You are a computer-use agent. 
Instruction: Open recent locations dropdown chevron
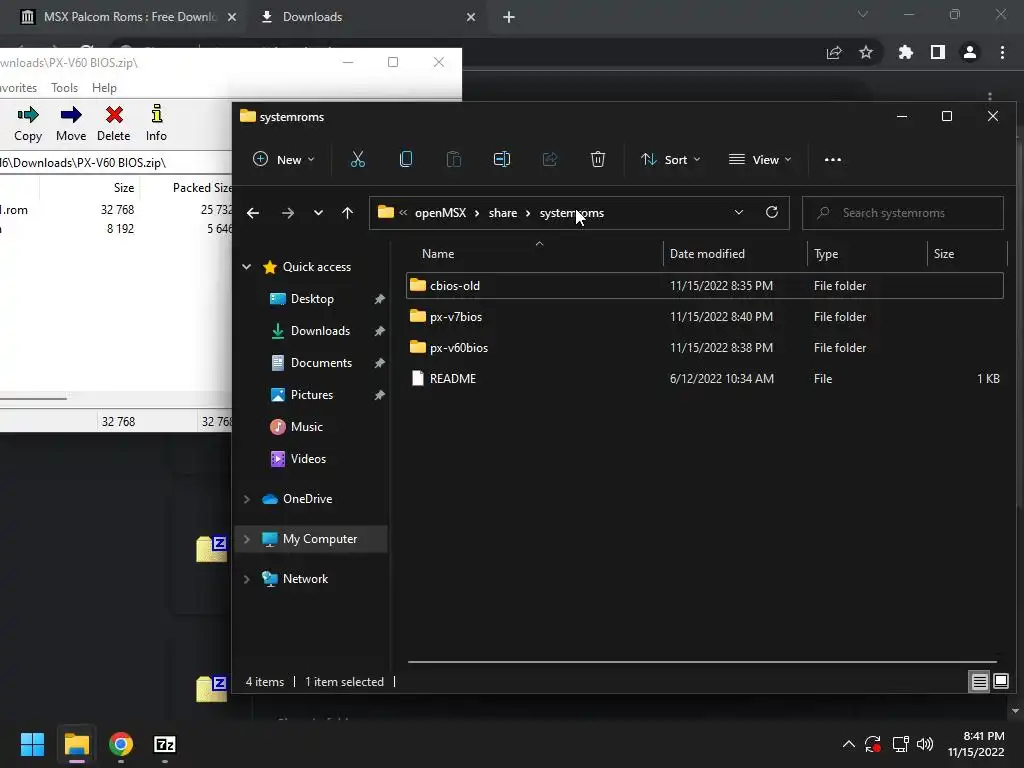(318, 213)
